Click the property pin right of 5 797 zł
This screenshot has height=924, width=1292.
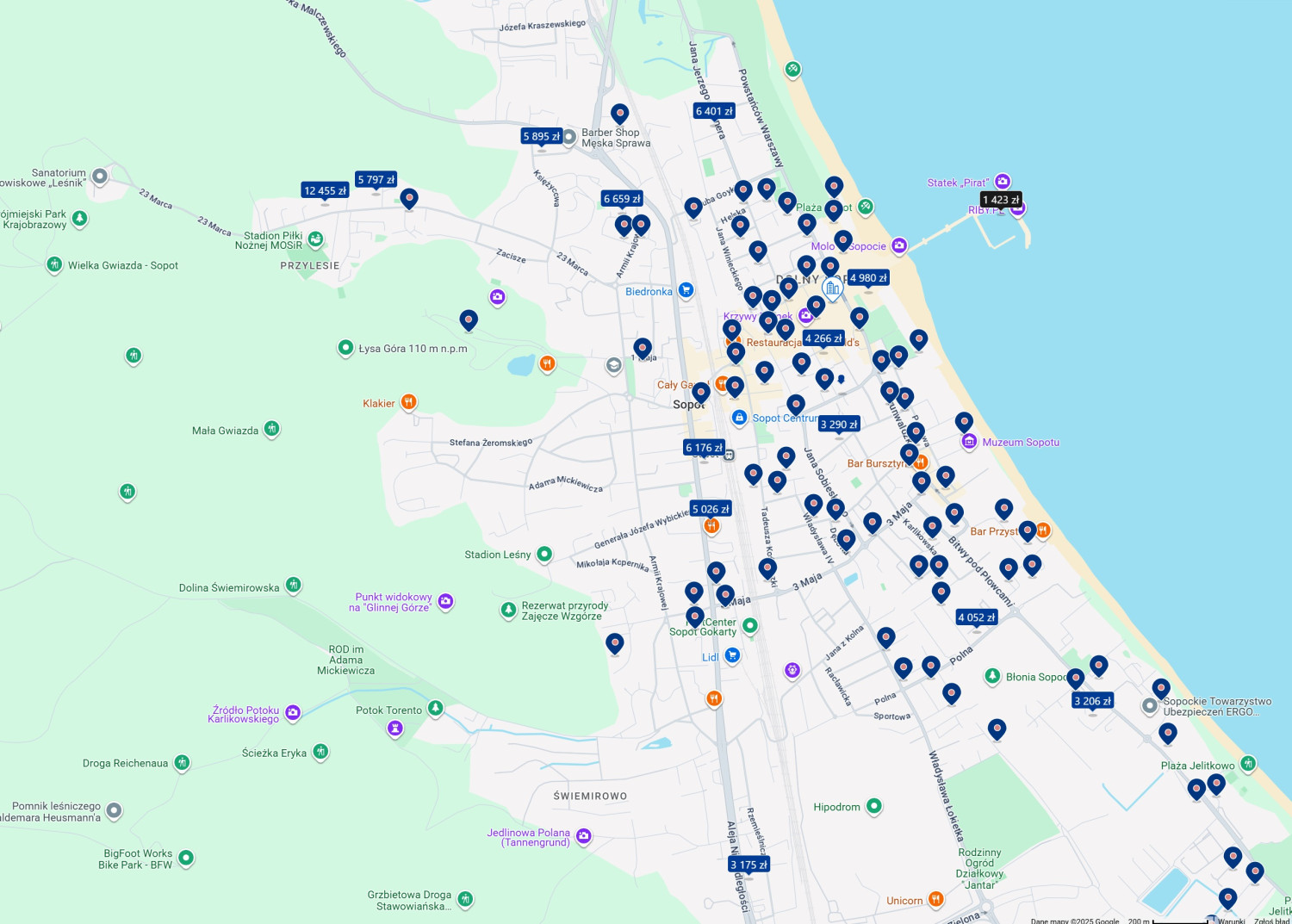point(409,199)
